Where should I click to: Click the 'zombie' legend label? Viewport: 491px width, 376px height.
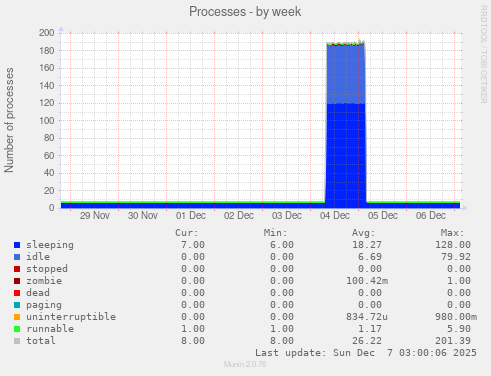coord(44,281)
